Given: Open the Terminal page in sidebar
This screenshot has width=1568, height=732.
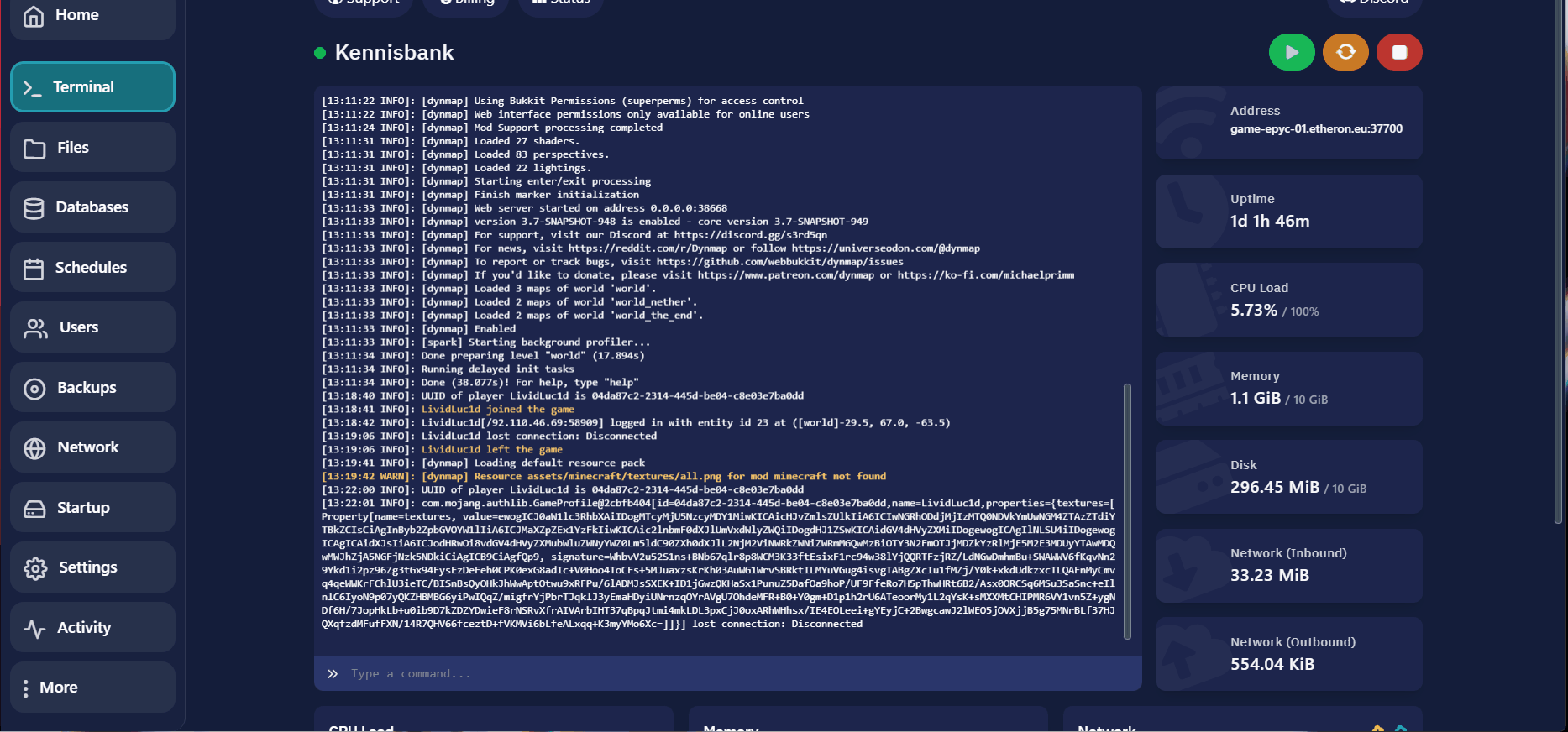Looking at the screenshot, I should [x=92, y=87].
